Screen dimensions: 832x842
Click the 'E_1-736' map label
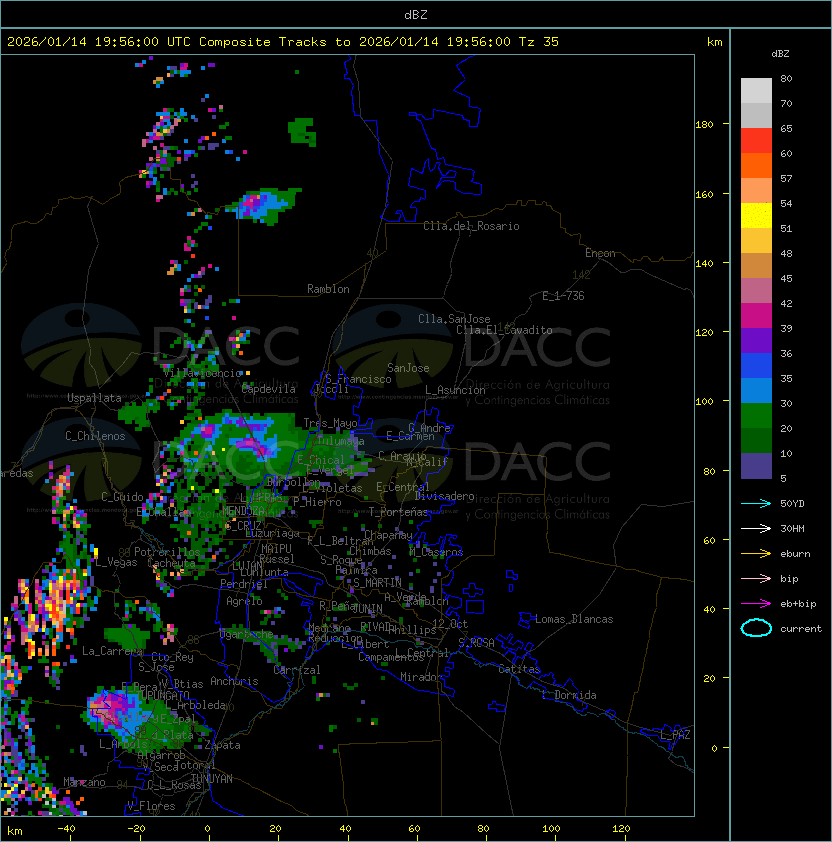pyautogui.click(x=563, y=296)
